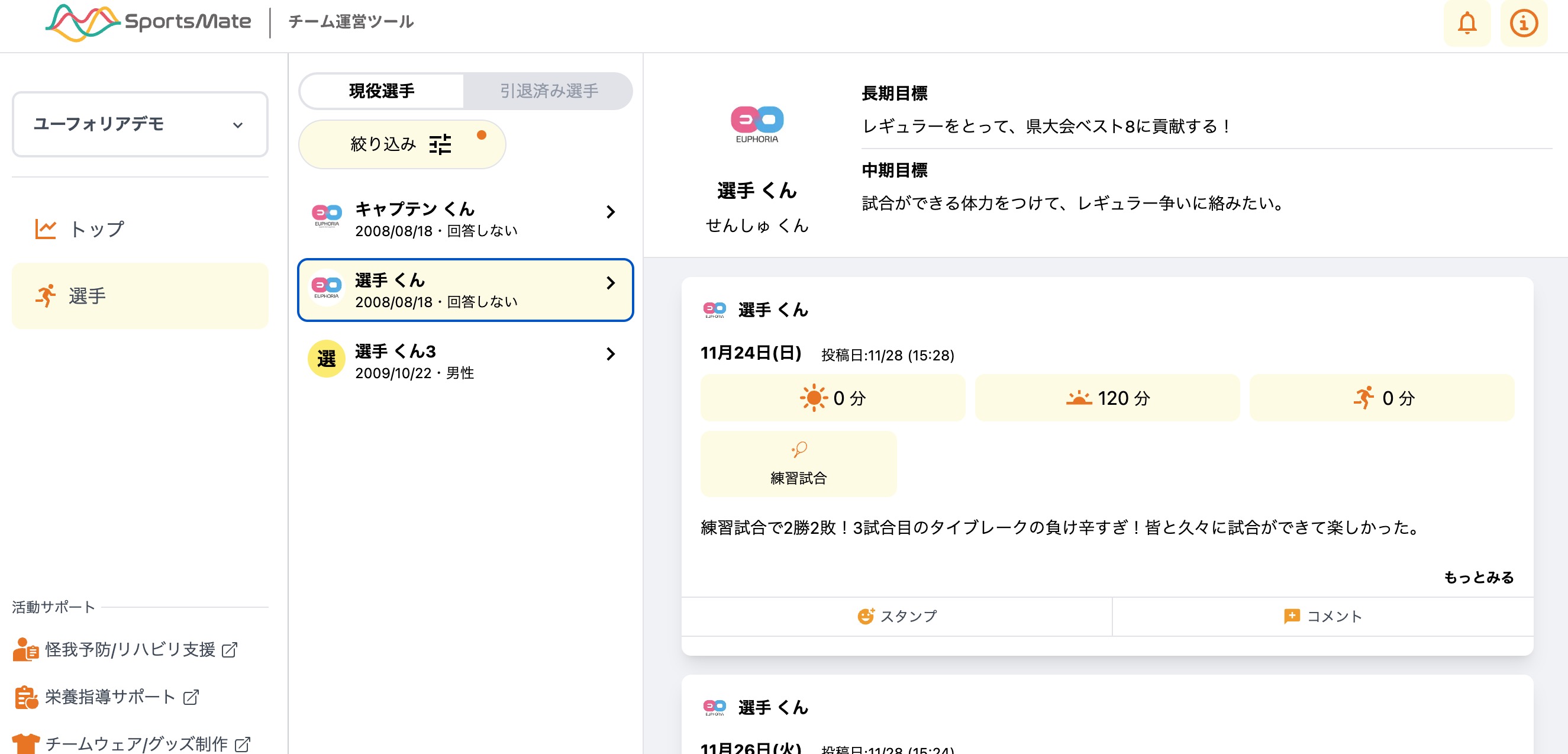Click the tennis racket icon above 練習試合
The height and width of the screenshot is (754, 1568).
click(x=799, y=449)
